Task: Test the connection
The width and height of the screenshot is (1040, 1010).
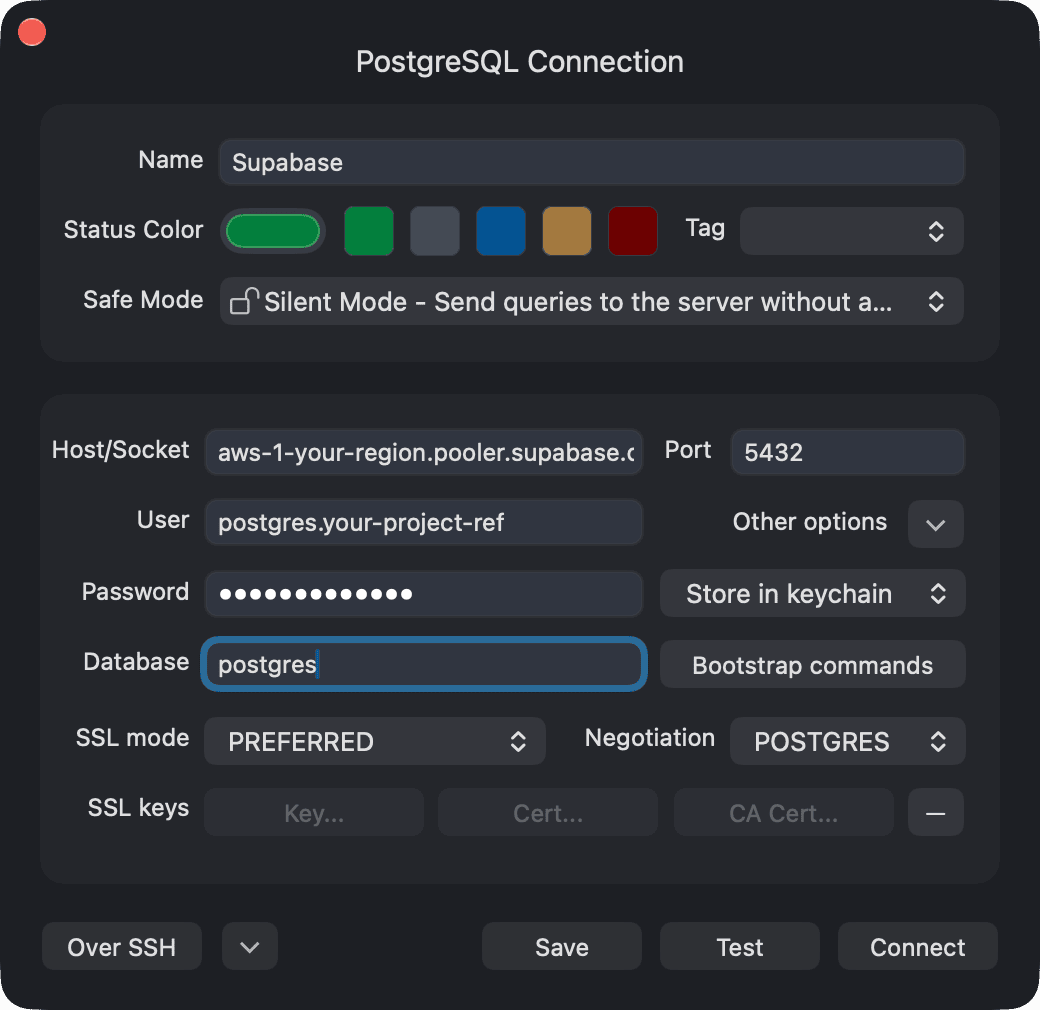Action: click(740, 946)
